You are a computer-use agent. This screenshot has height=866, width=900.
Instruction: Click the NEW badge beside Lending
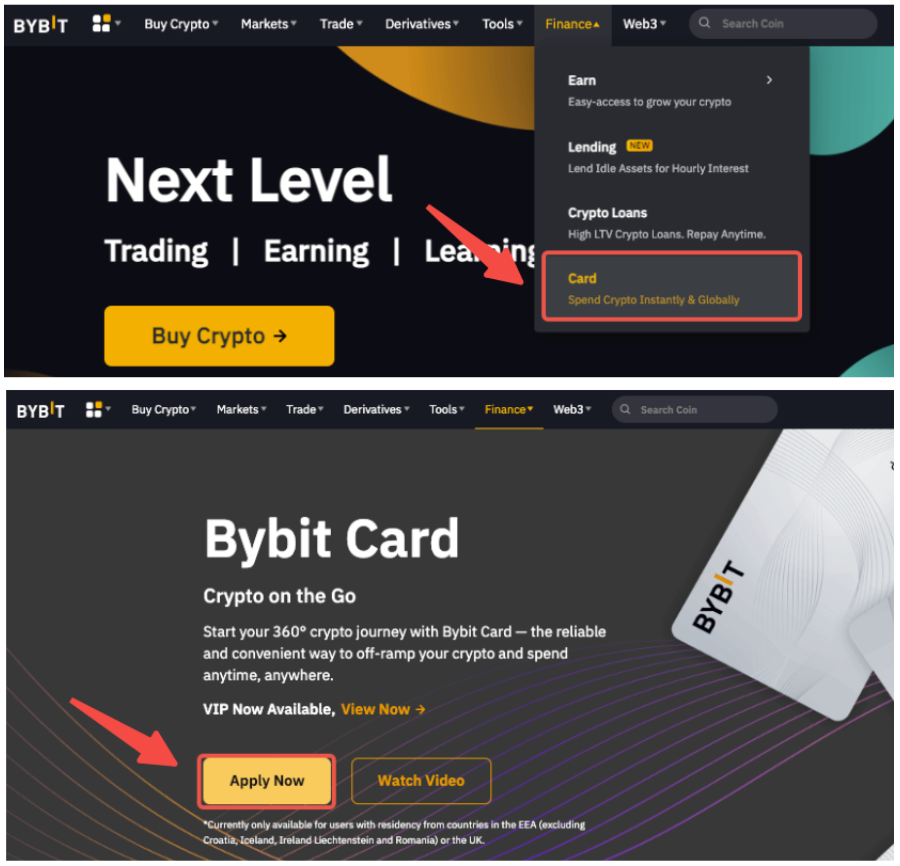click(639, 146)
